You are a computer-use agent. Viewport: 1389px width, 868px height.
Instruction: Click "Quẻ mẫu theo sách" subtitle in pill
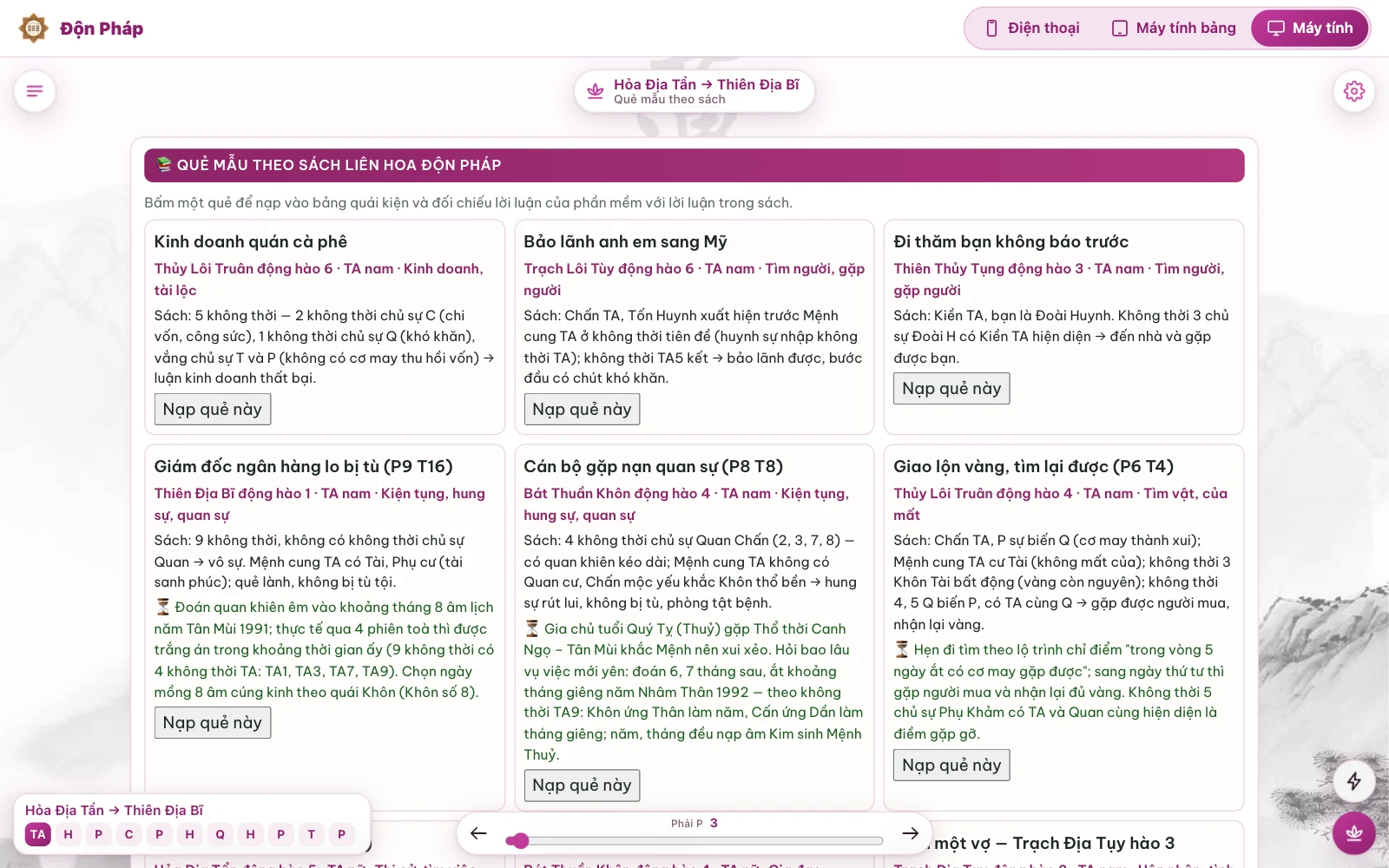669,100
